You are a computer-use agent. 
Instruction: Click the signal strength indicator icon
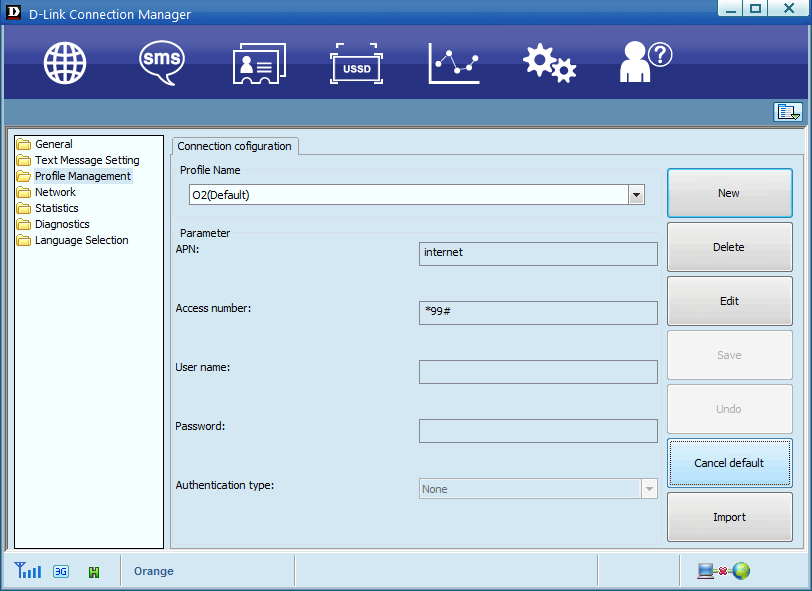(x=28, y=571)
